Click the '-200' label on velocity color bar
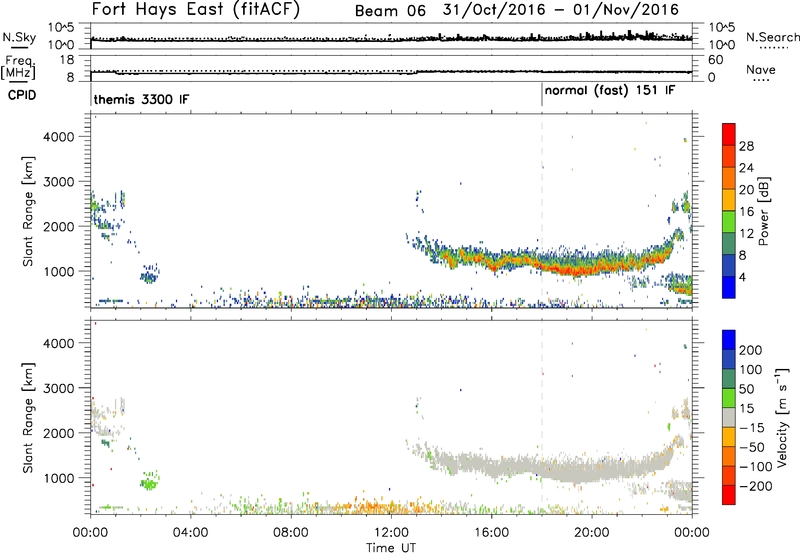 point(756,486)
